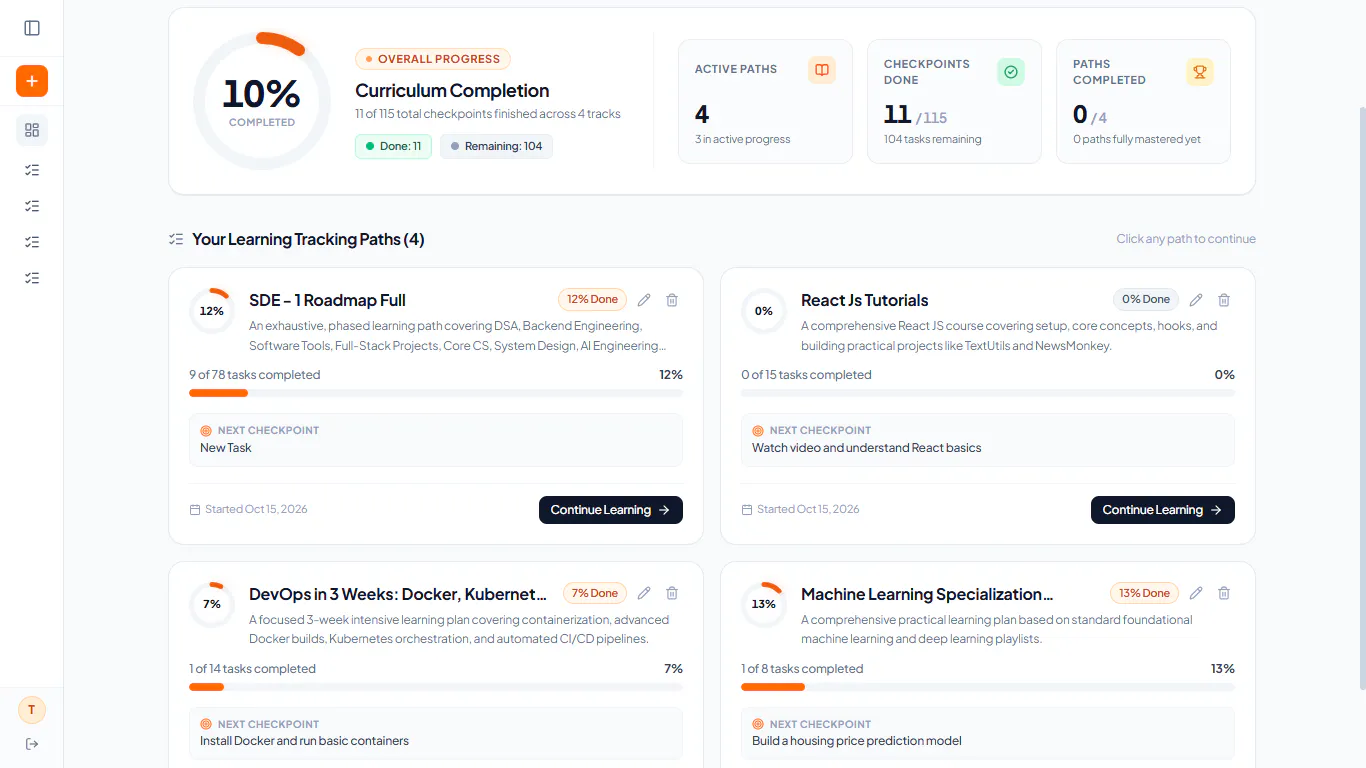Viewport: 1366px width, 768px height.
Task: Continue Learning on SDE – 1 Roadmap
Action: [x=611, y=510]
